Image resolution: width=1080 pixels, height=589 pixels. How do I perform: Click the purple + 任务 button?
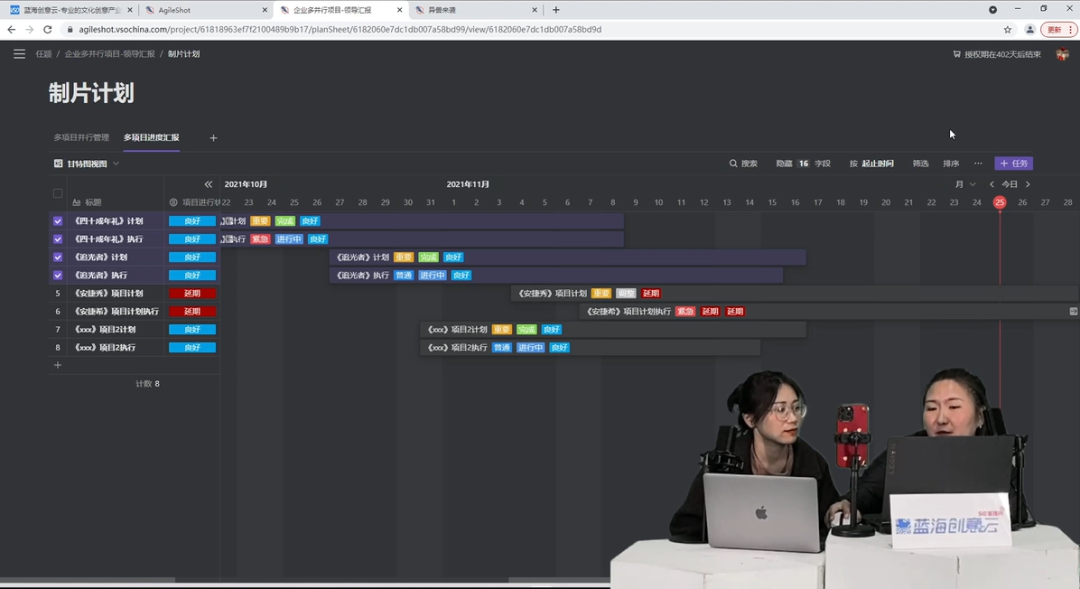(1013, 163)
